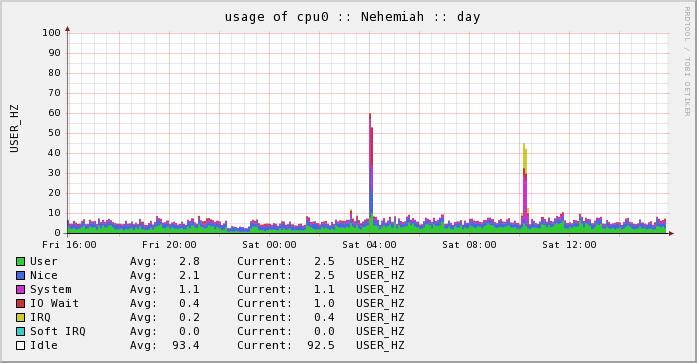Screen dimensions: 697x363
Task: Click the RRDTOOL / TOBI OETIKER watermark
Action: coord(687,61)
